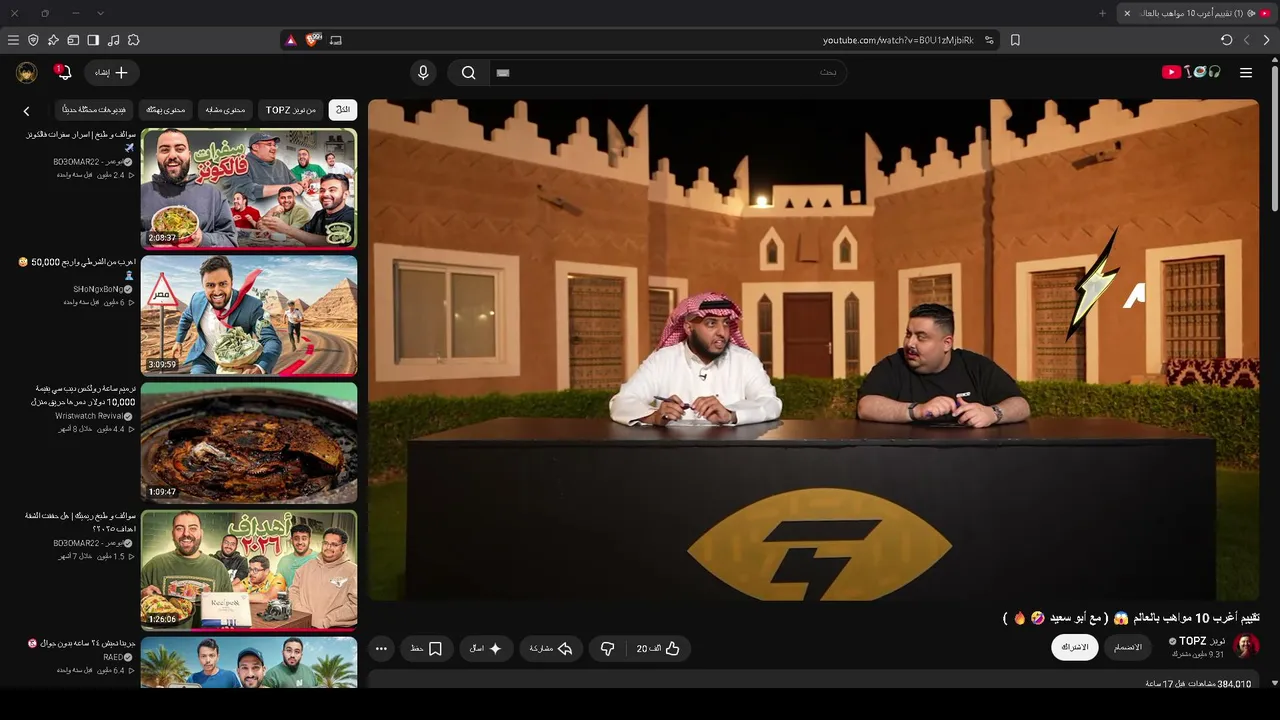Open the account avatar menu
The height and width of the screenshot is (720, 1280).
(27, 72)
